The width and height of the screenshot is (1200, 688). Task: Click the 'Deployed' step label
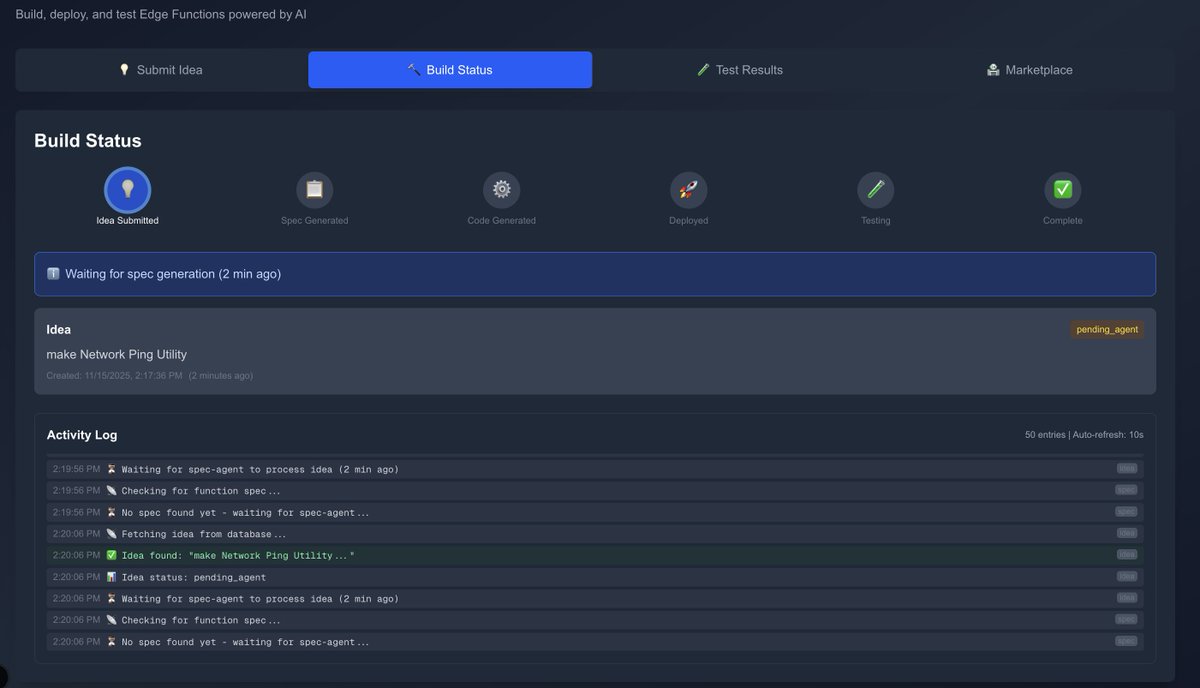[689, 220]
